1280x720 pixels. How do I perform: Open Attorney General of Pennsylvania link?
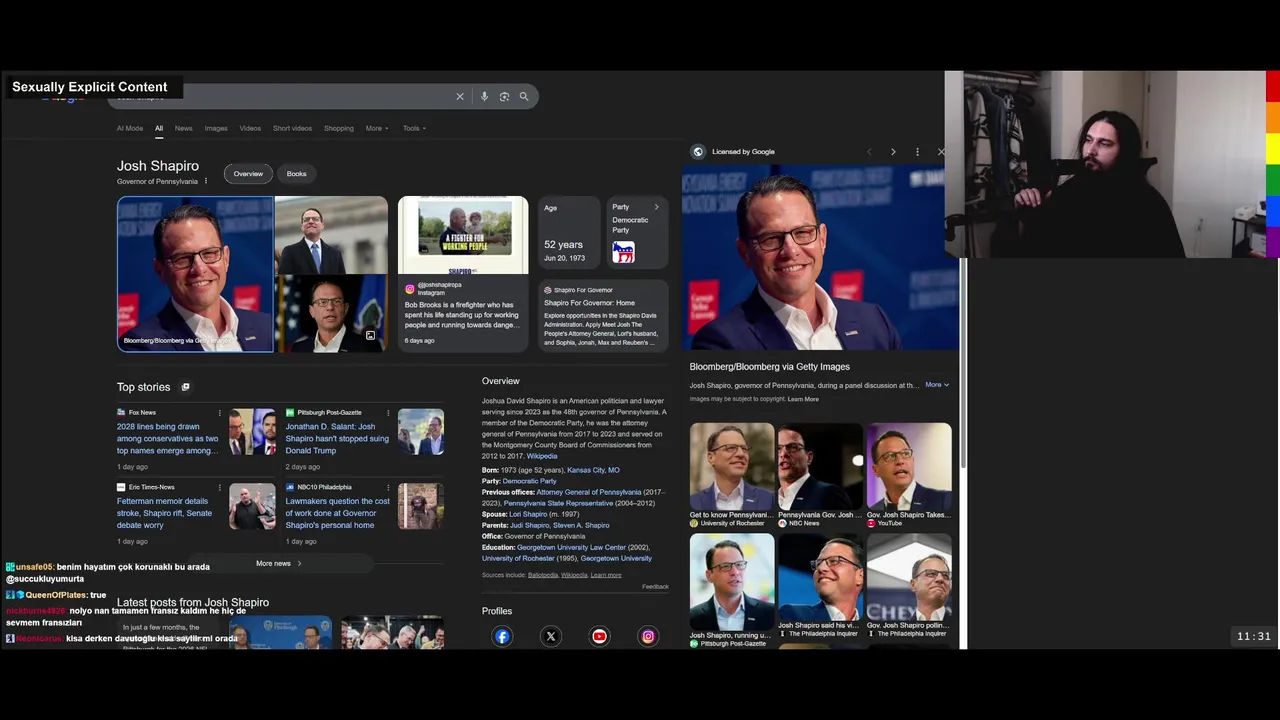[588, 492]
